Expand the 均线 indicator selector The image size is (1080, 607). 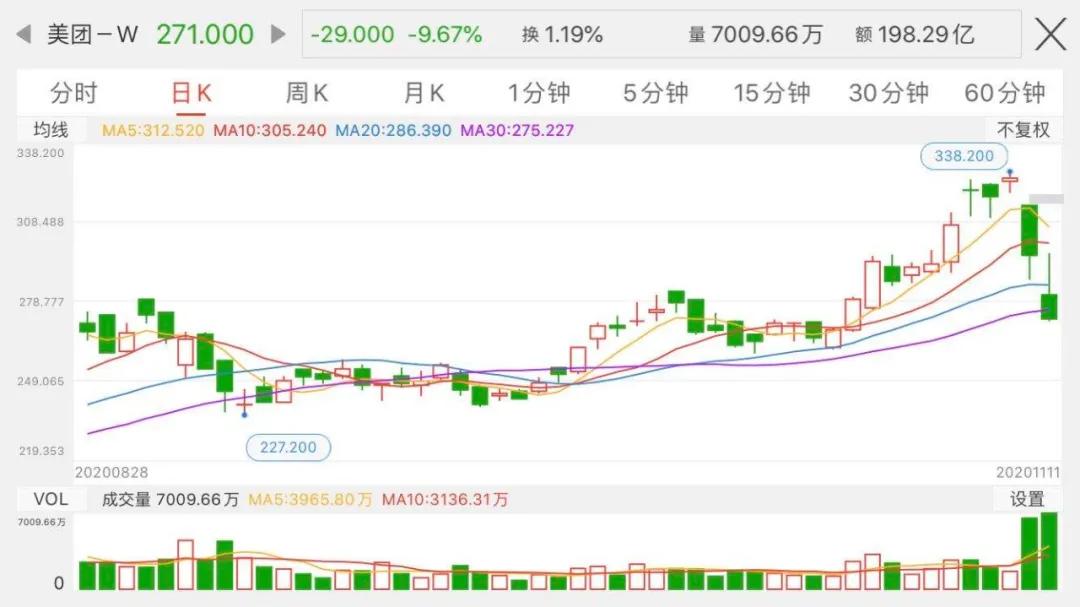pyautogui.click(x=50, y=130)
